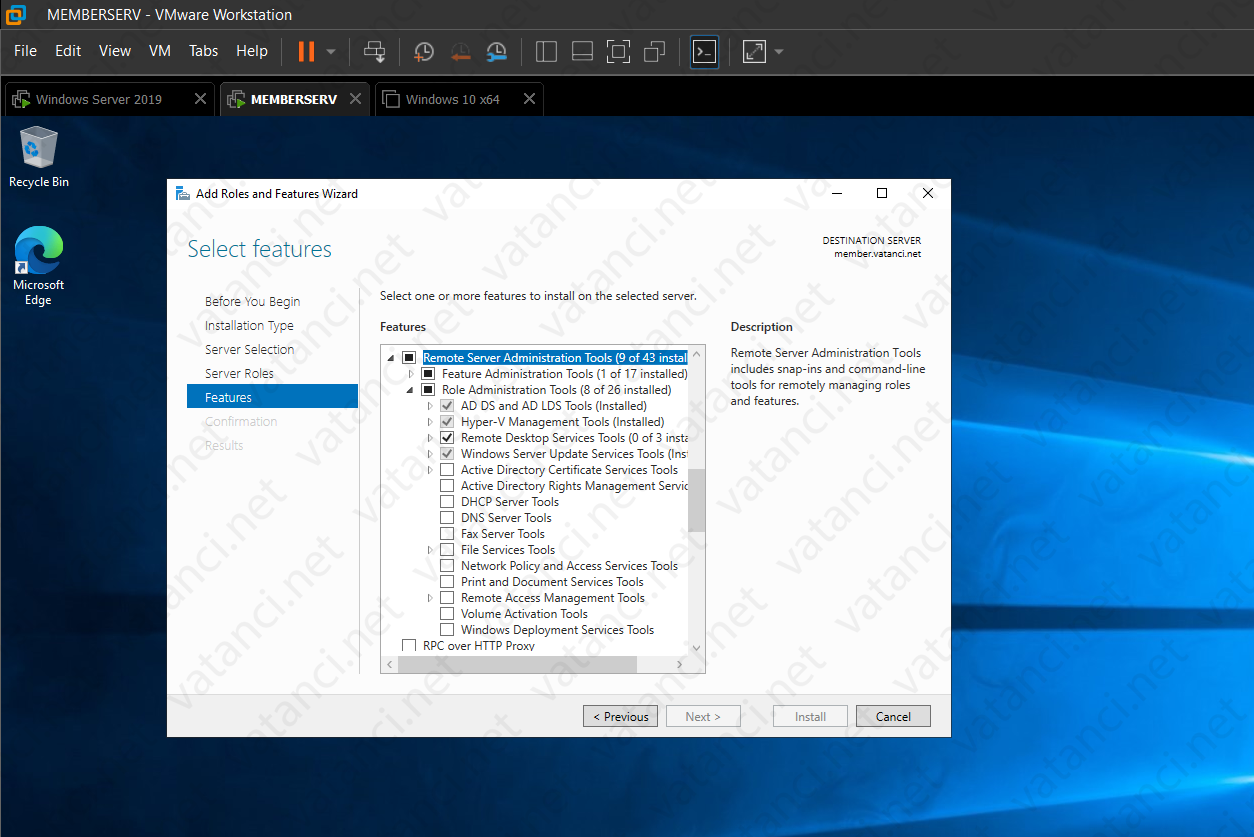The image size is (1254, 837).
Task: Revert the VM to its snapshot
Action: [460, 51]
